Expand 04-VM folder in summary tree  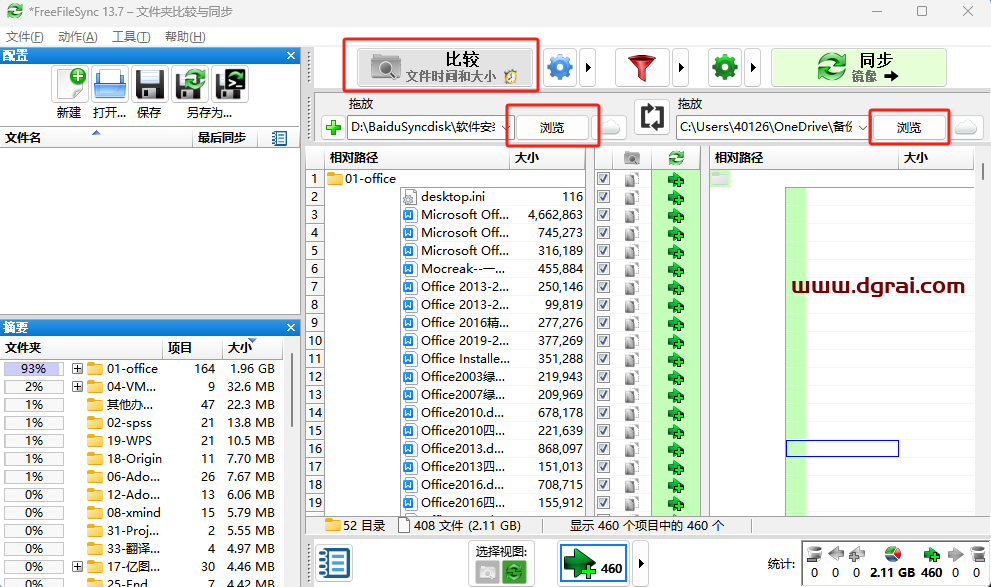[x=77, y=386]
